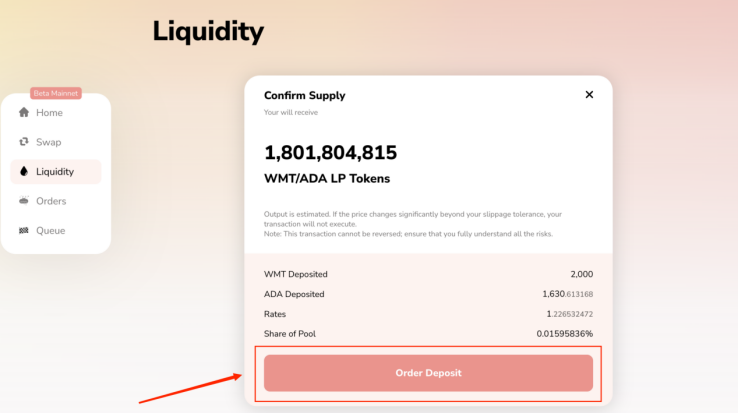Click the Rates value 1.226532472
Image resolution: width=738 pixels, height=413 pixels.
coord(570,314)
